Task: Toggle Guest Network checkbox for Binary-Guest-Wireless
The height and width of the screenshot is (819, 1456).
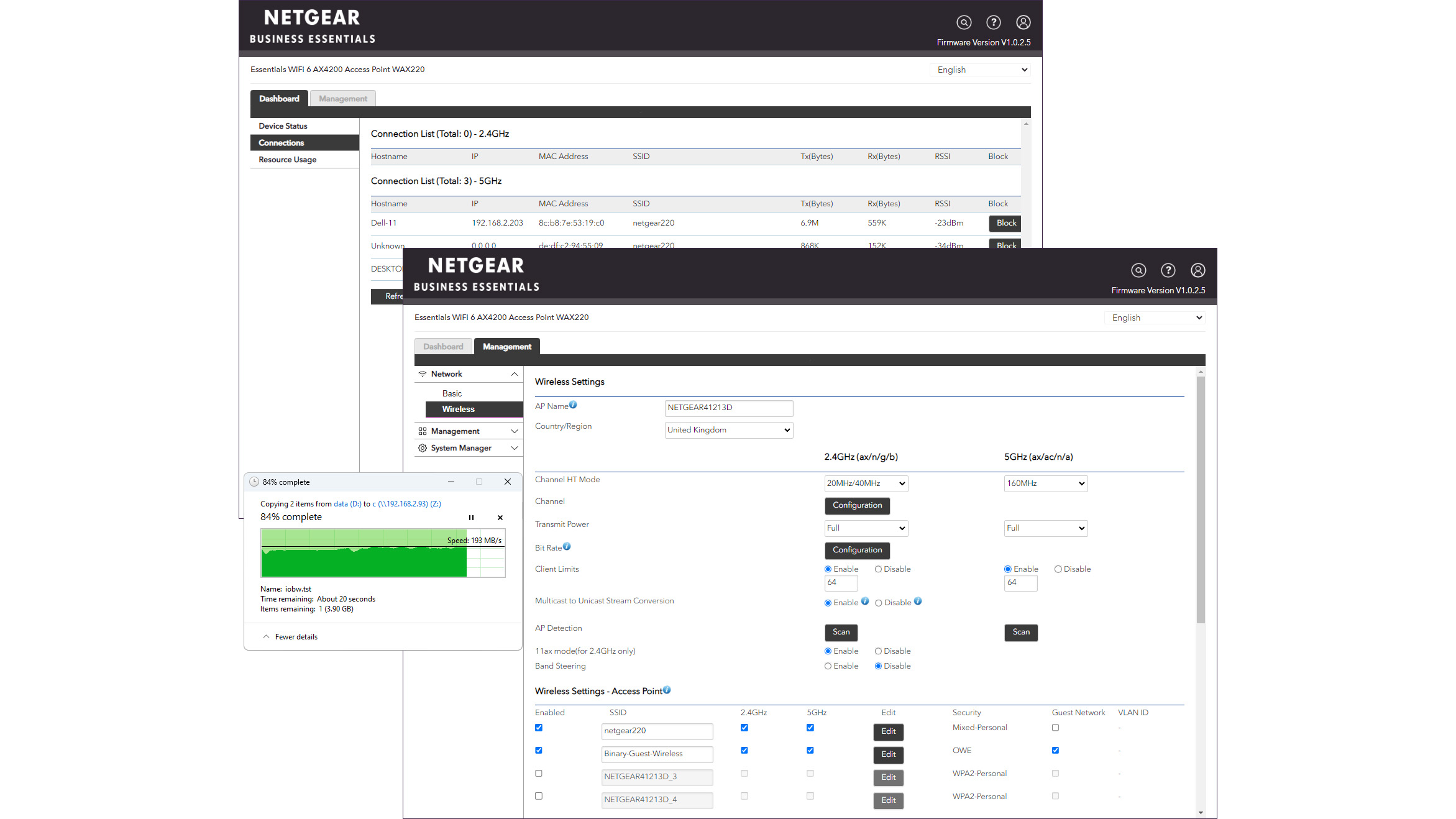Action: point(1055,751)
